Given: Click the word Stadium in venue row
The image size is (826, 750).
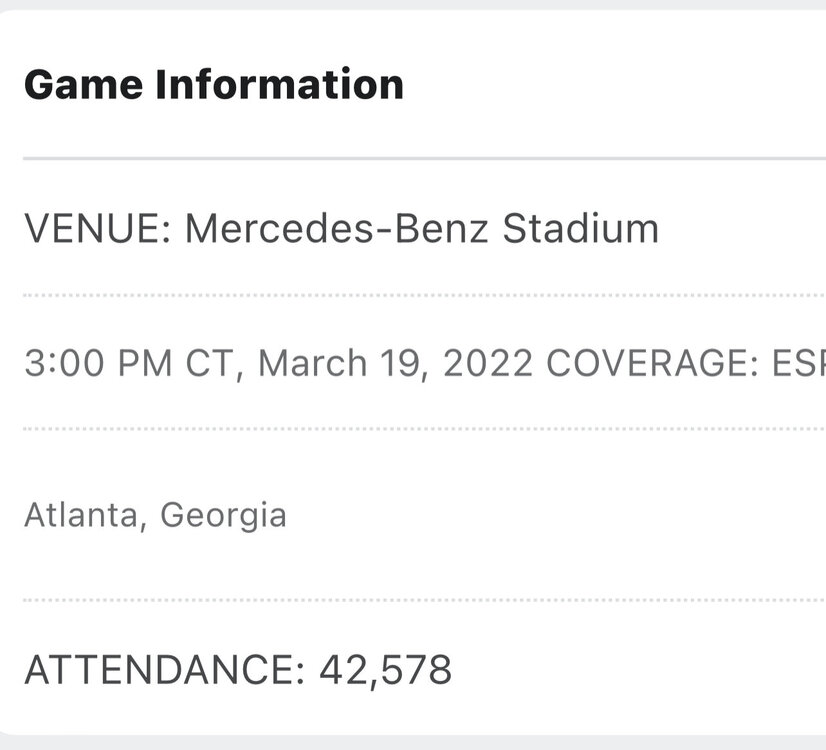Looking at the screenshot, I should [580, 229].
